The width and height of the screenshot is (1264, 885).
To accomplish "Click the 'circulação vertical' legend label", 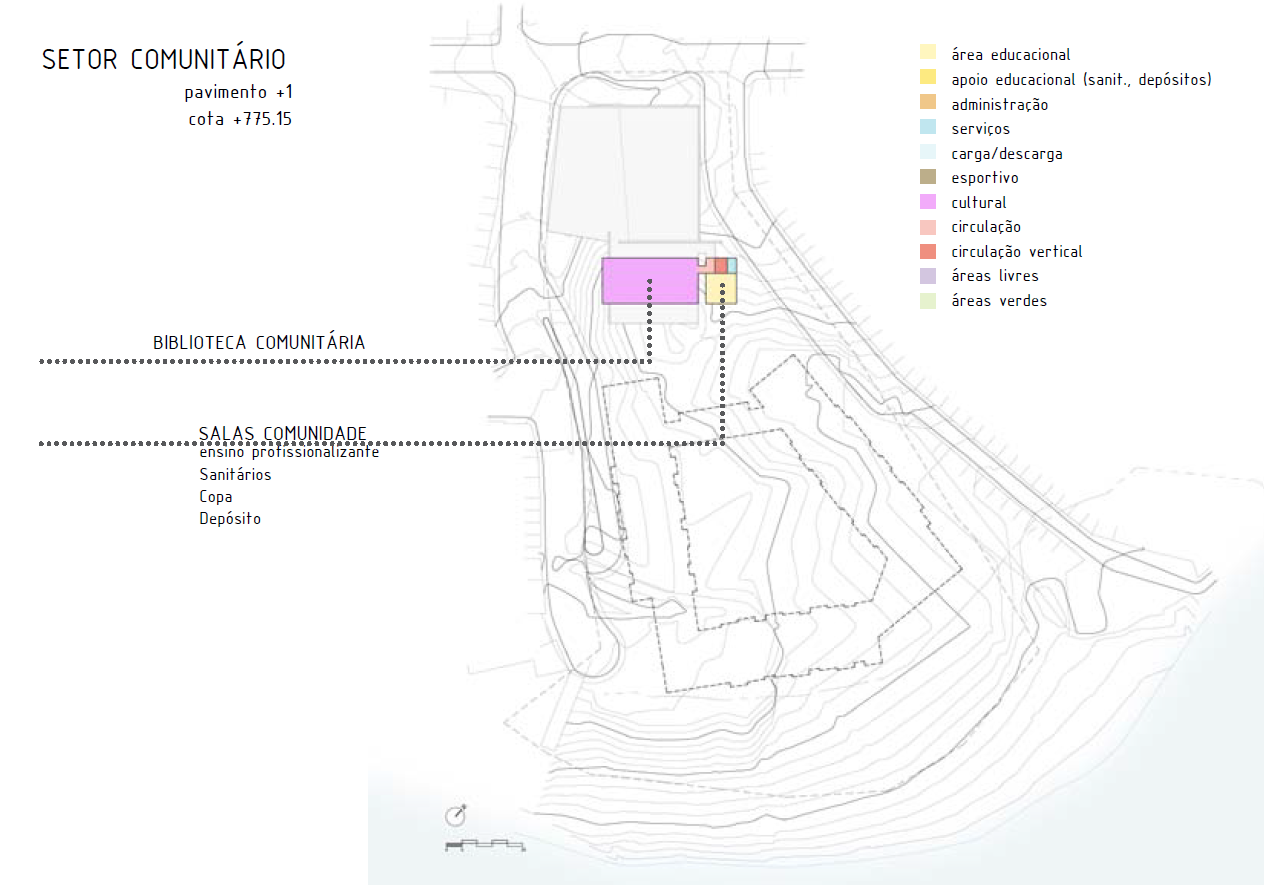I will pos(1017,252).
